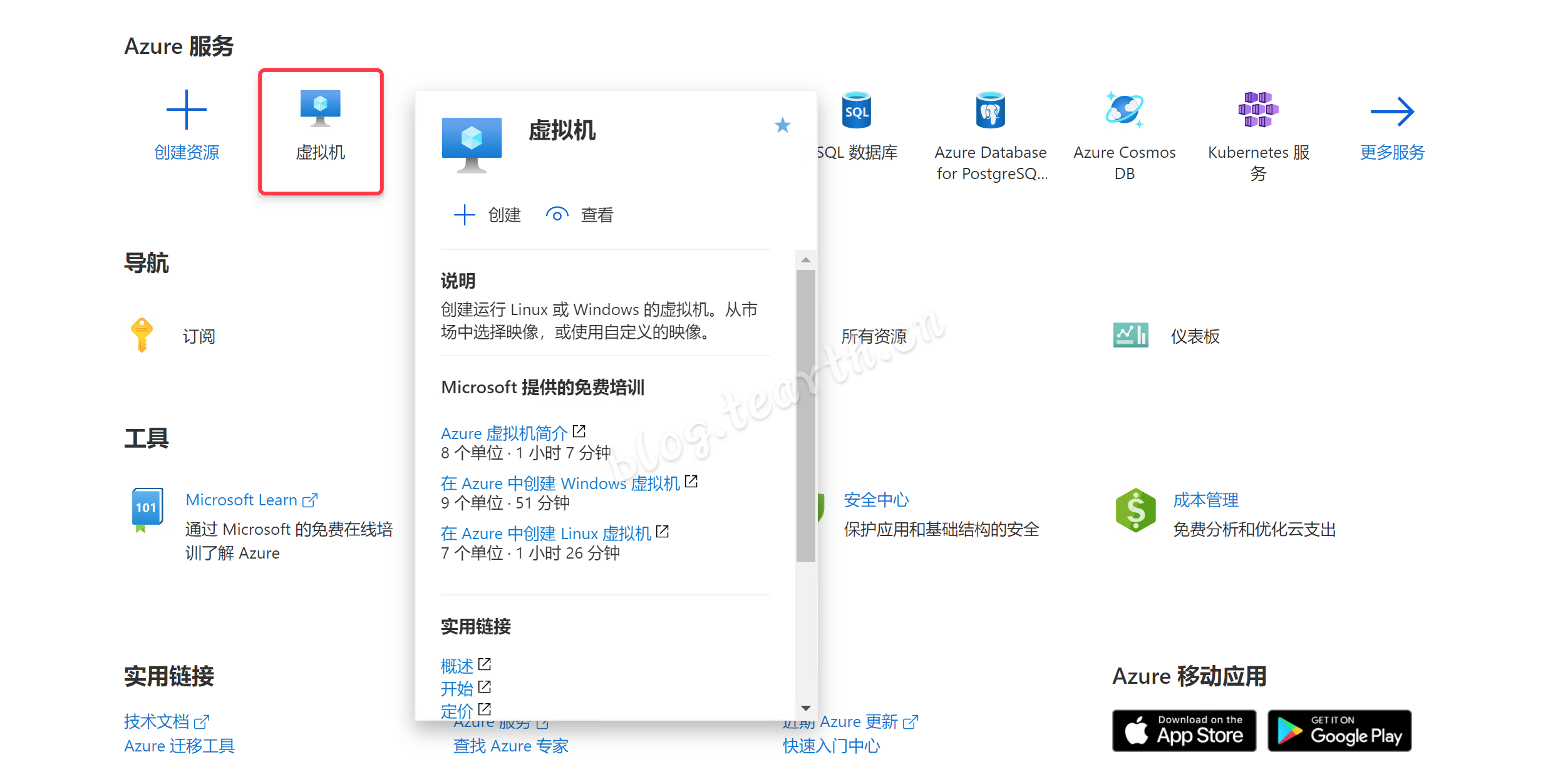Click external-link icon beside Microsoft Learn
The height and width of the screenshot is (784, 1548).
pyautogui.click(x=310, y=500)
